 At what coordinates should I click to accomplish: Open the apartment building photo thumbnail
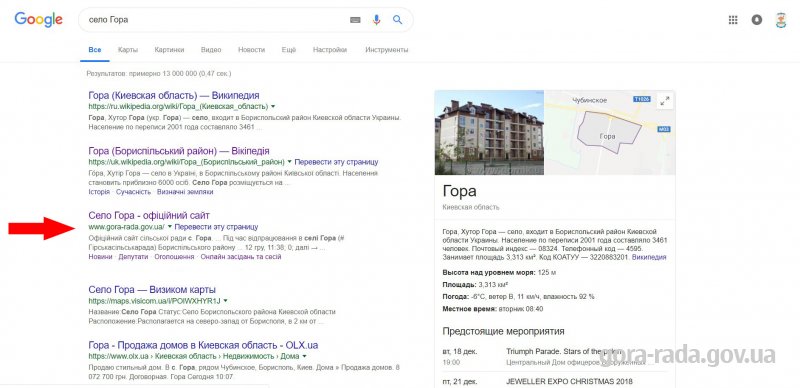click(x=489, y=133)
